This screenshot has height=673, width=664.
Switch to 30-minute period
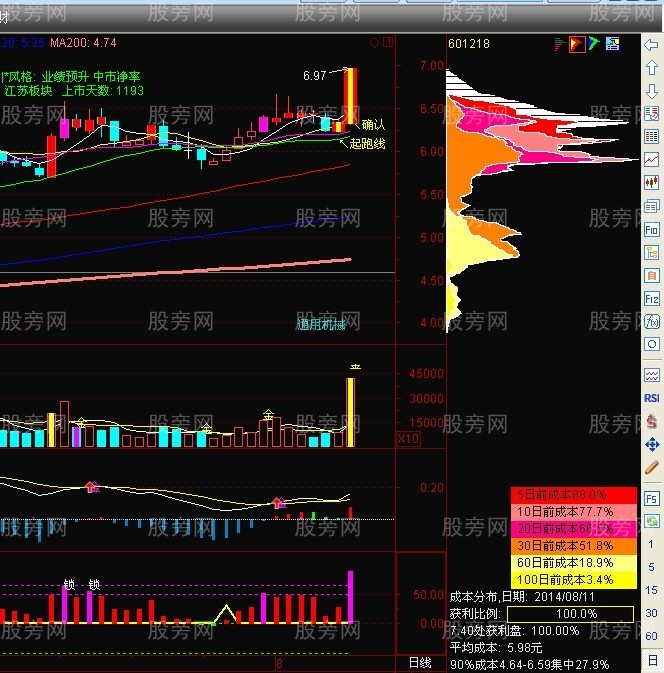click(651, 613)
